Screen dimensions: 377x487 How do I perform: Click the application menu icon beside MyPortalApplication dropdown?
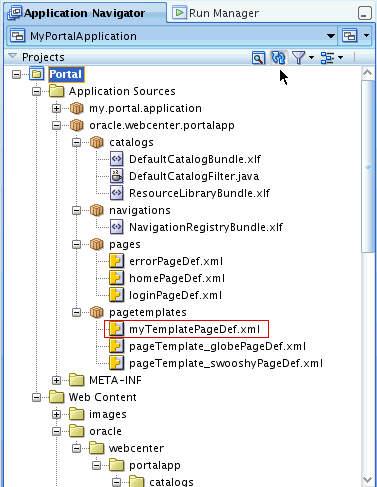[x=350, y=36]
